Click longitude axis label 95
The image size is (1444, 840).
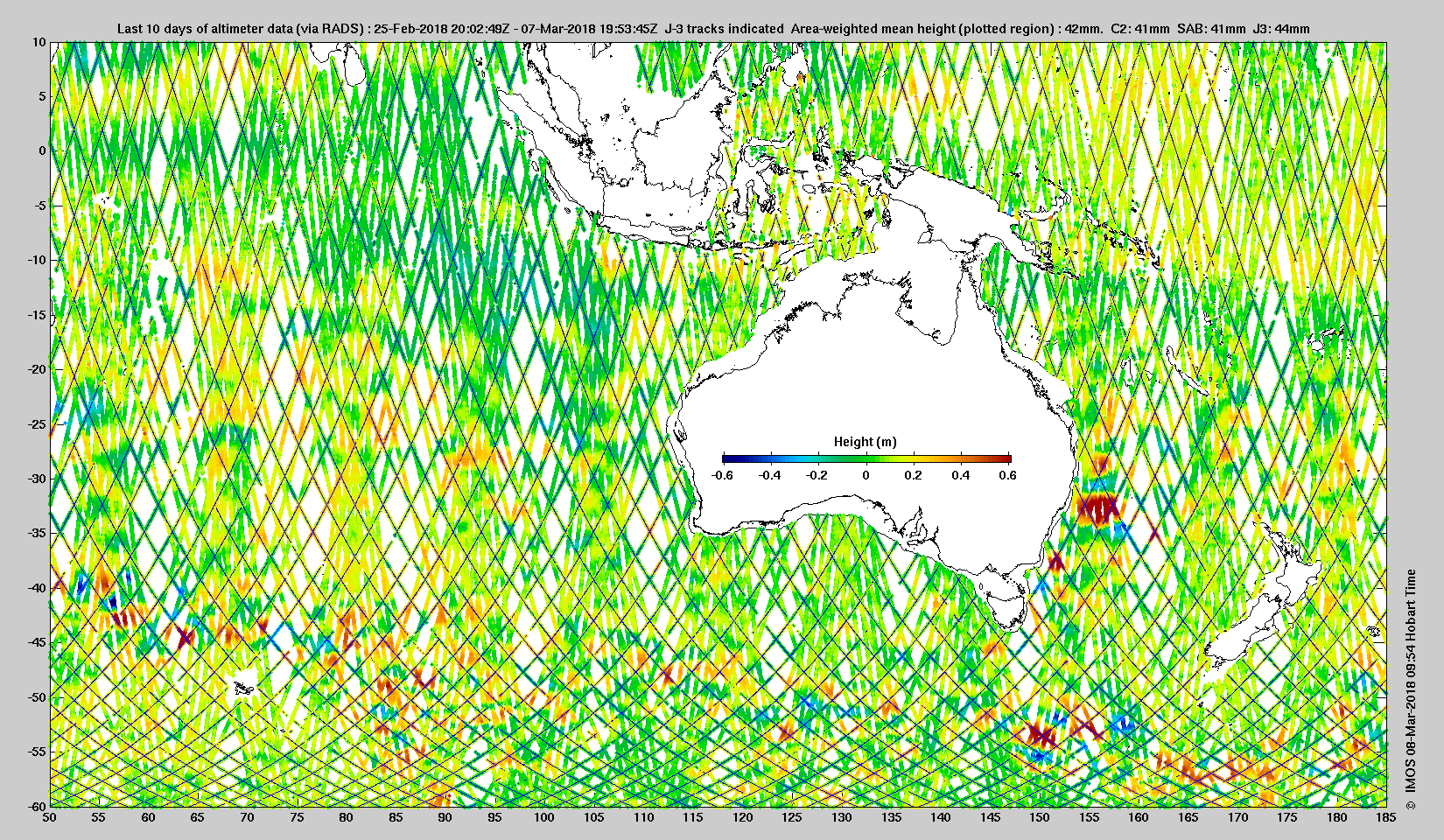pyautogui.click(x=495, y=818)
